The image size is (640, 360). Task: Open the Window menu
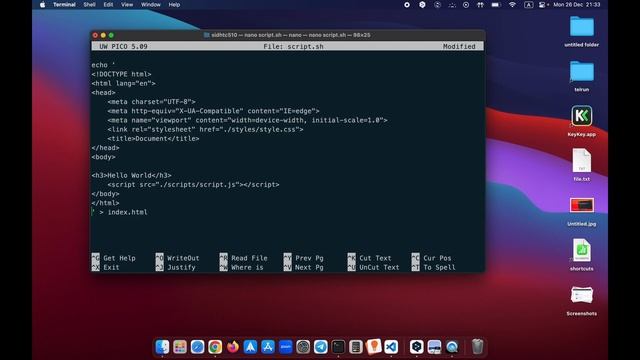[x=151, y=4]
